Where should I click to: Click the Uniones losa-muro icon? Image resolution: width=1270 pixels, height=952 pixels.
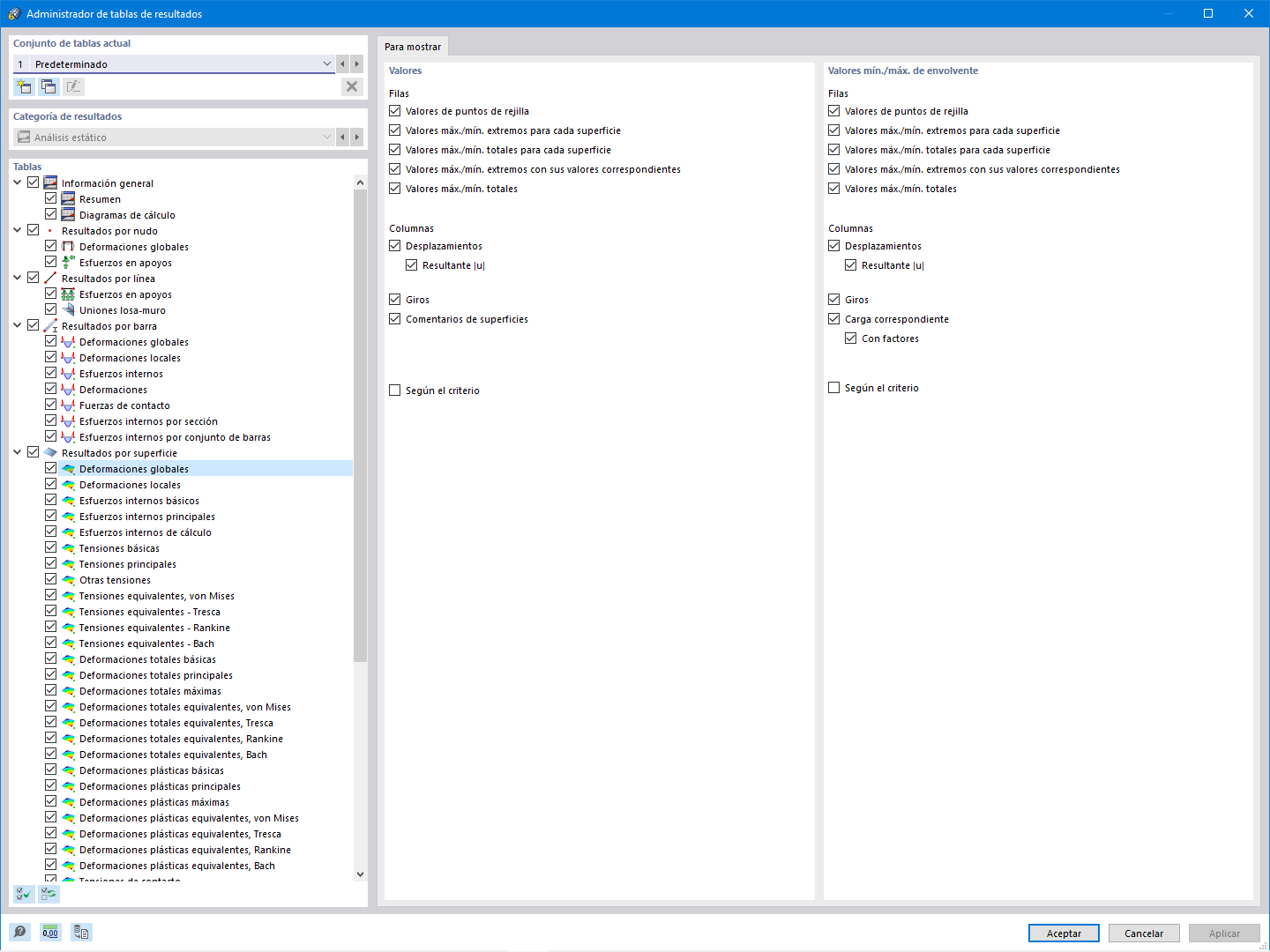pos(68,310)
